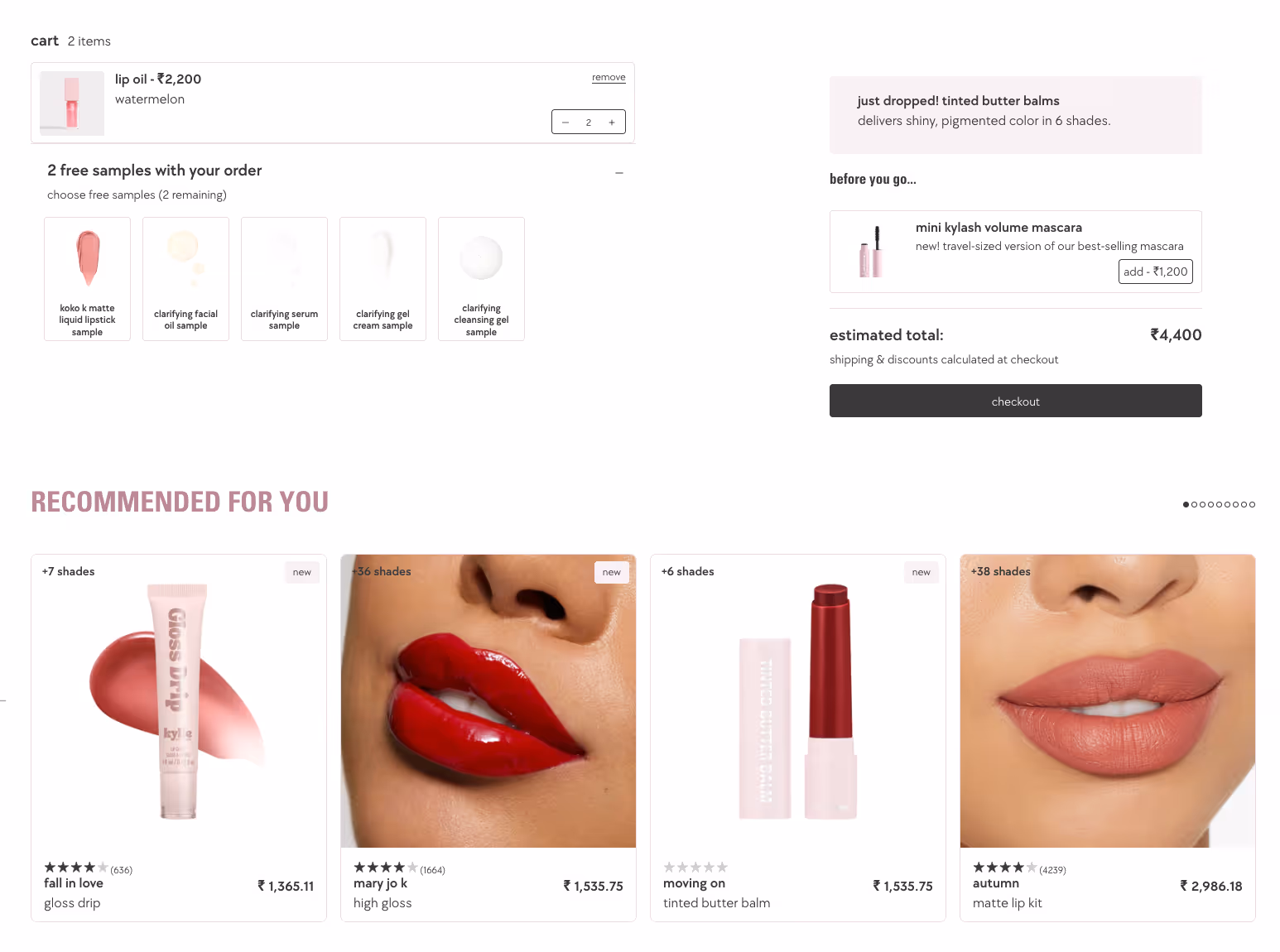This screenshot has width=1280, height=952.
Task: Click the checkout button
Action: coord(1015,401)
